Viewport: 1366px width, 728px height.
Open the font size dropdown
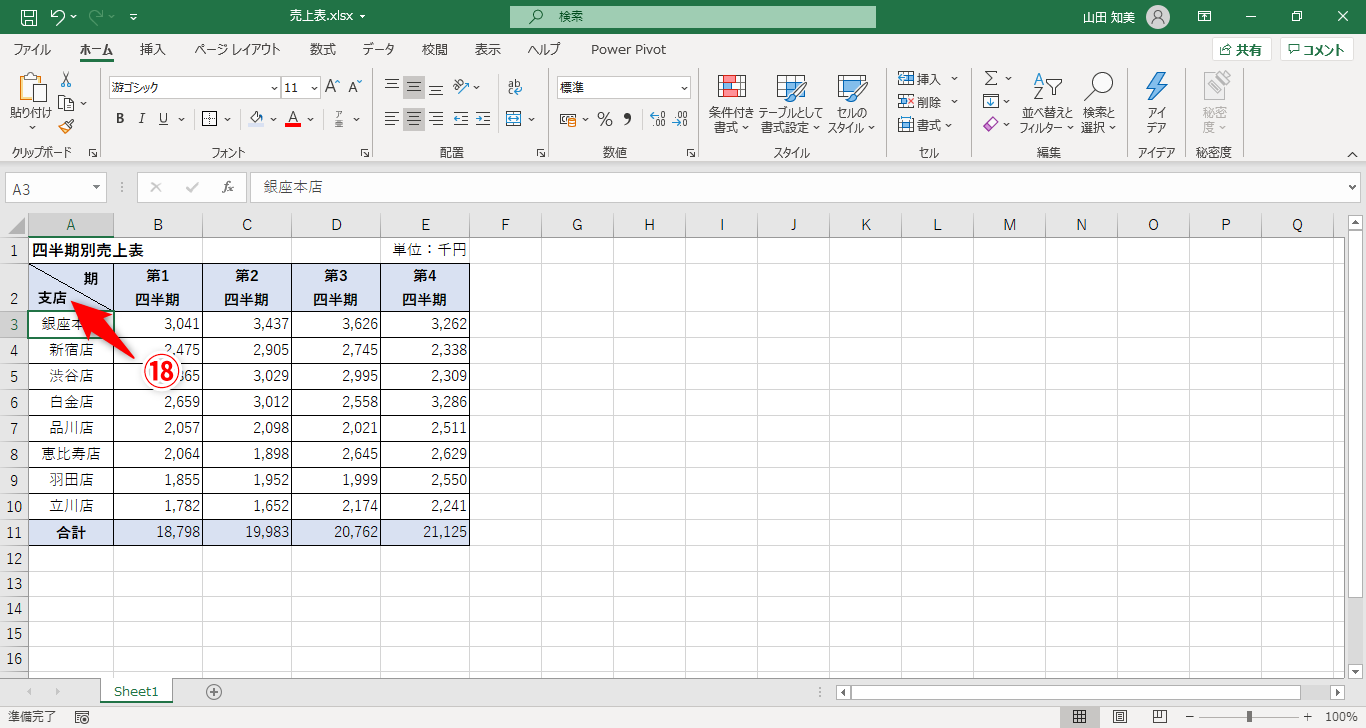point(315,88)
